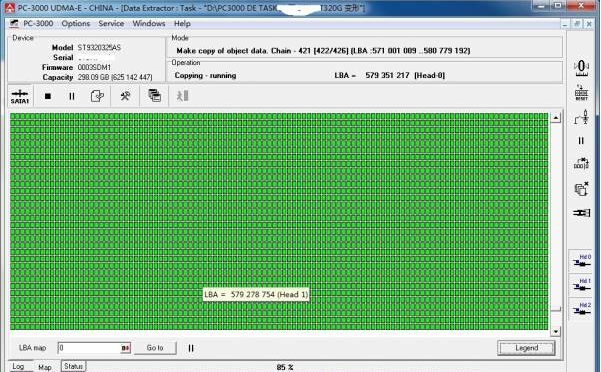Screen dimensions: 601x372
Task: Switch to the Log tab
Action: (18, 367)
